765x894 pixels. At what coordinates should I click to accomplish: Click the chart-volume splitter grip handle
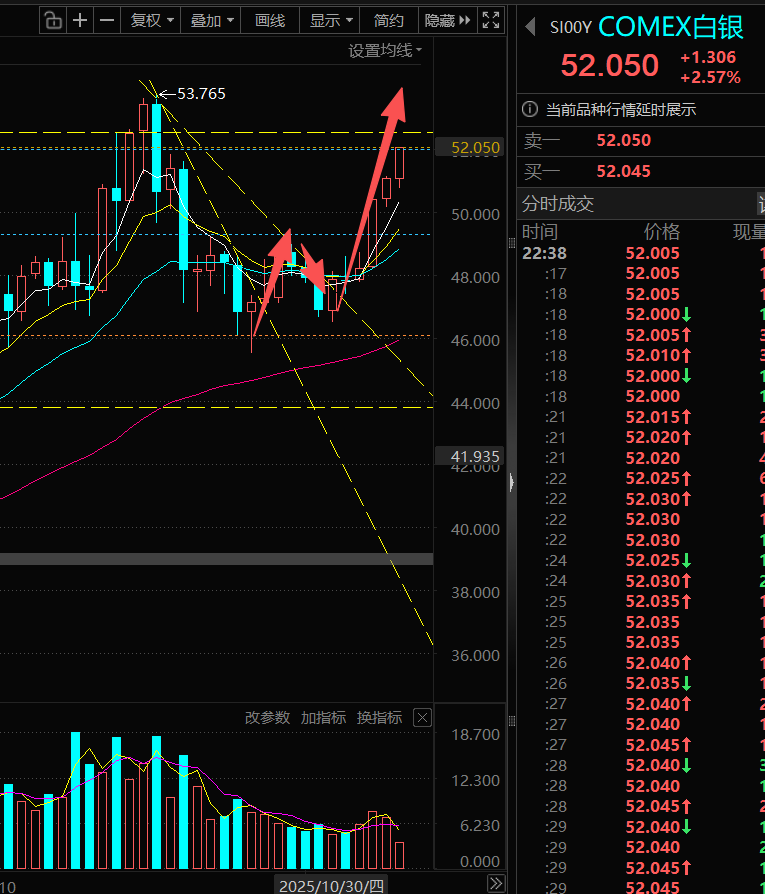point(511,721)
